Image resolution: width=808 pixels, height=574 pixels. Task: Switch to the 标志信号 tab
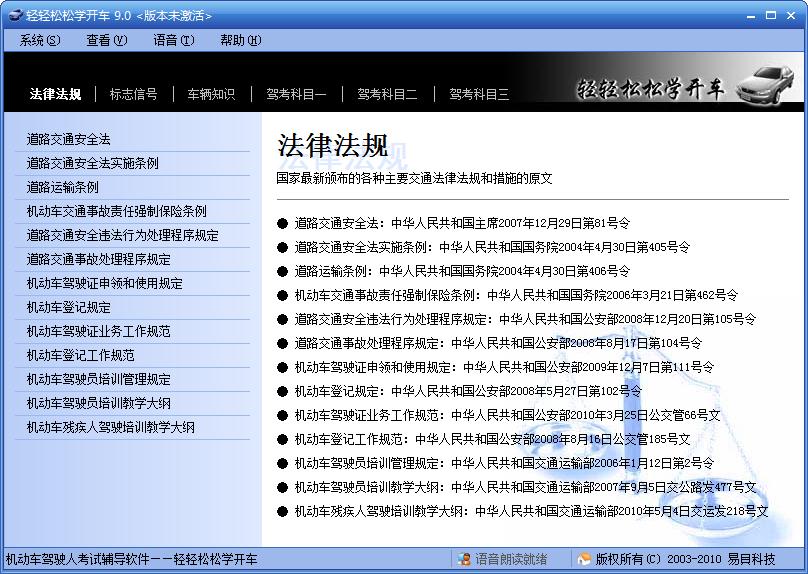[133, 94]
